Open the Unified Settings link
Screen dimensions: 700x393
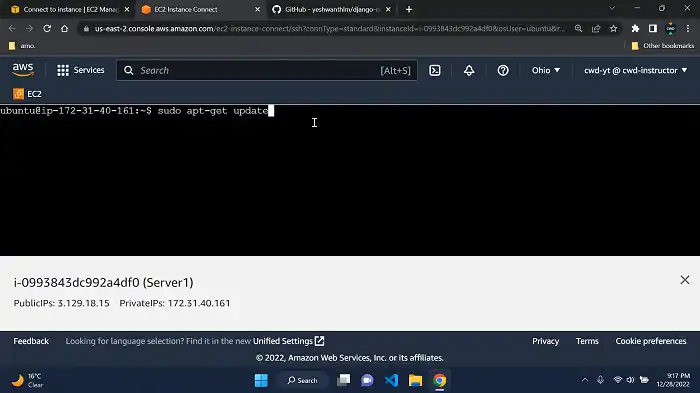[288, 341]
